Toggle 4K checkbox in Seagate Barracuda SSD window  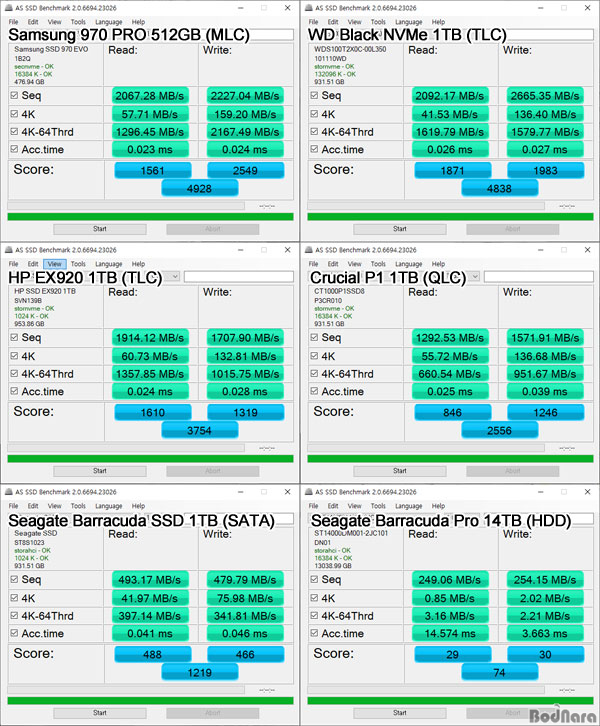coord(14,598)
